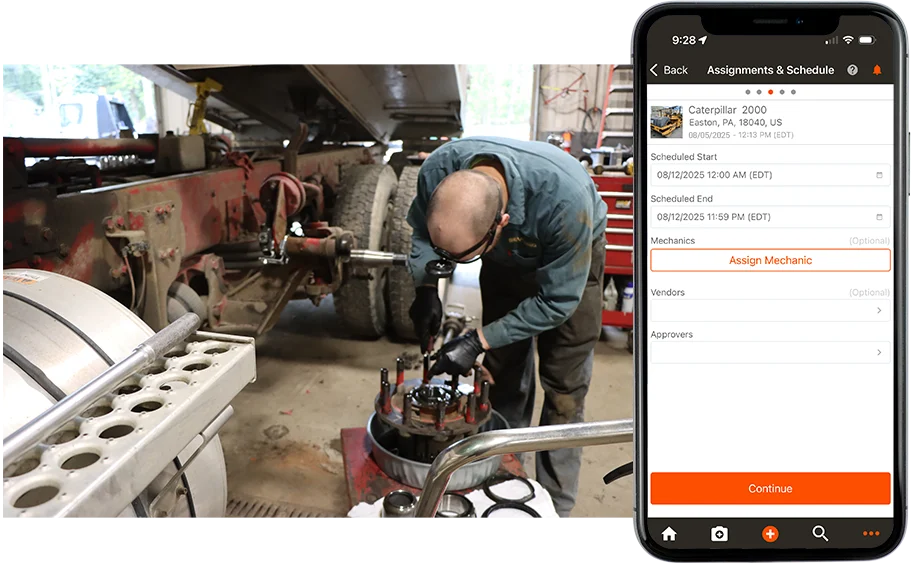This screenshot has width=911, height=563.
Task: Go to Home tab icon
Action: [669, 533]
